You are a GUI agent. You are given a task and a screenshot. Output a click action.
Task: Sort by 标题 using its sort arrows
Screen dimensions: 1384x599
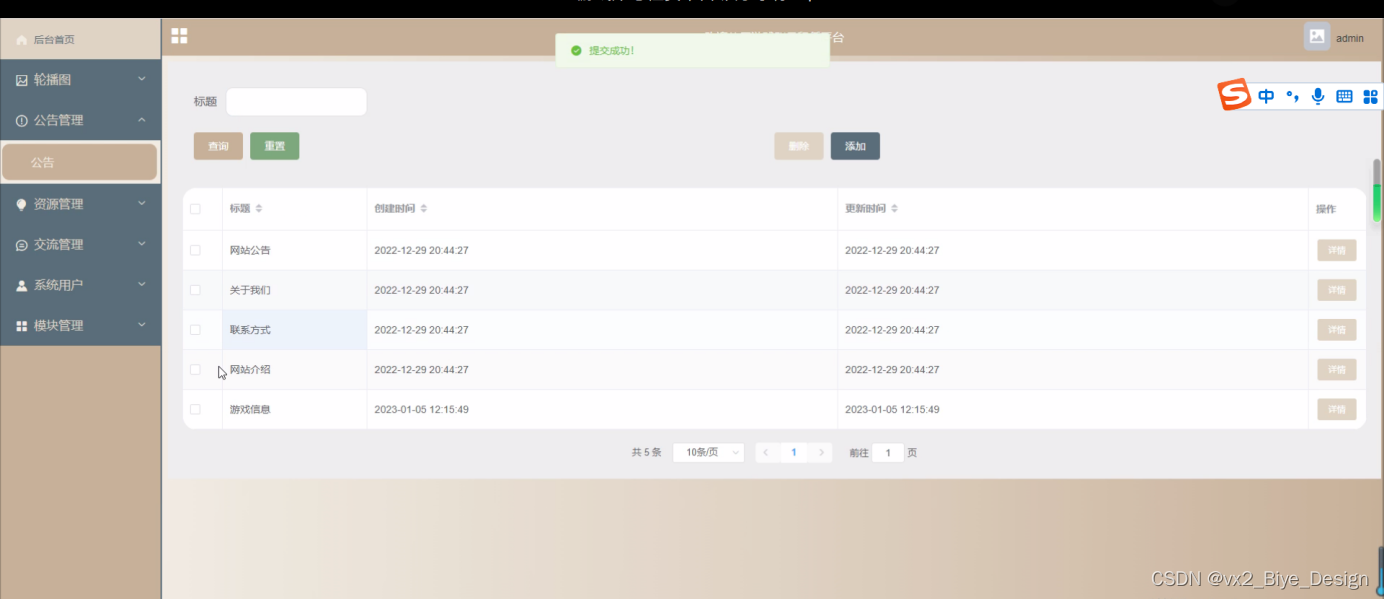tap(259, 209)
